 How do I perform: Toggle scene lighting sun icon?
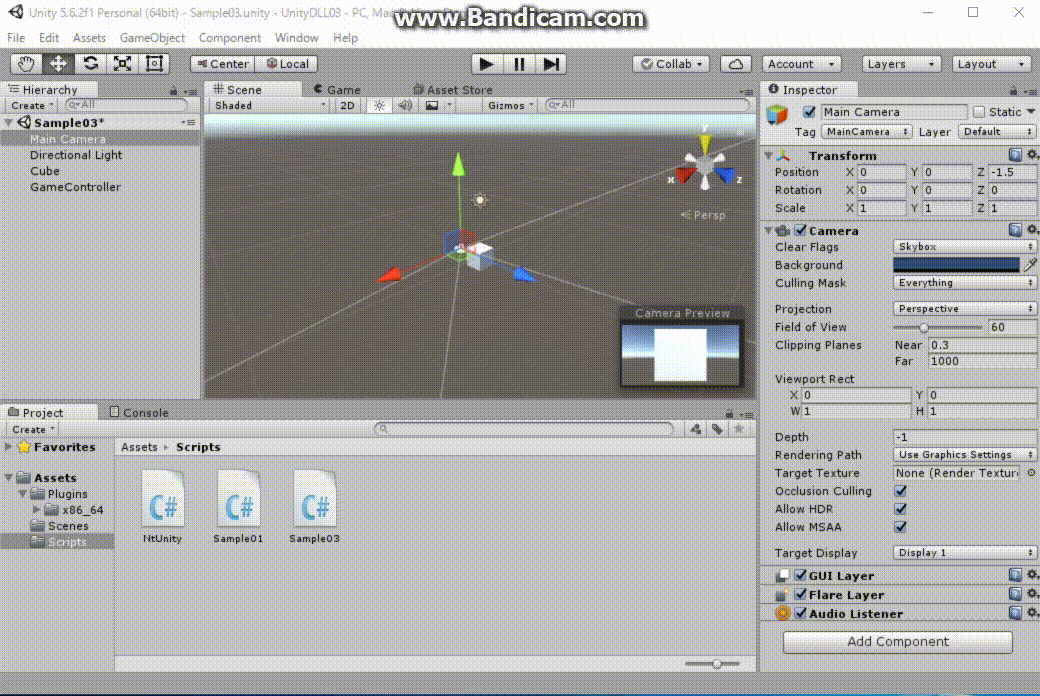click(x=379, y=105)
